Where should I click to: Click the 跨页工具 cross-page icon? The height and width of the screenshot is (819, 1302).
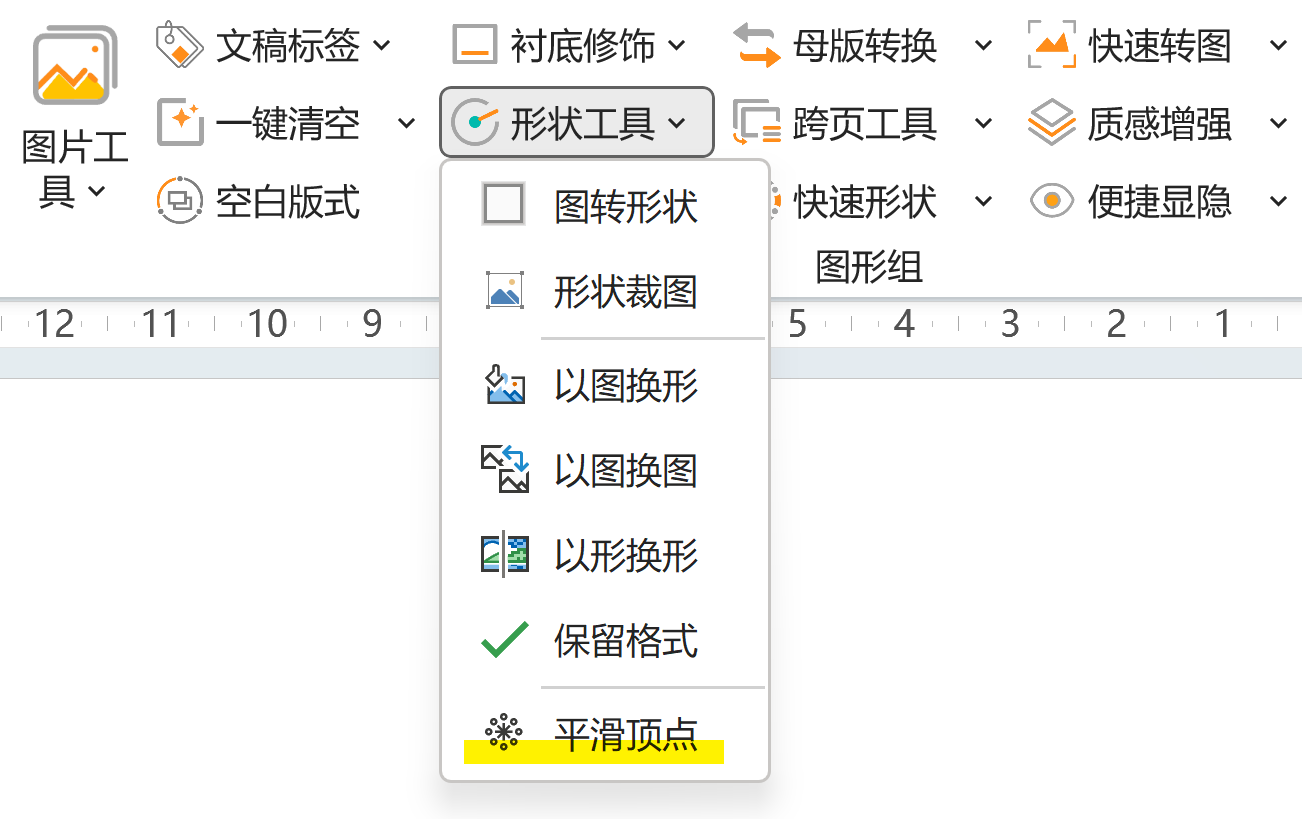[756, 123]
